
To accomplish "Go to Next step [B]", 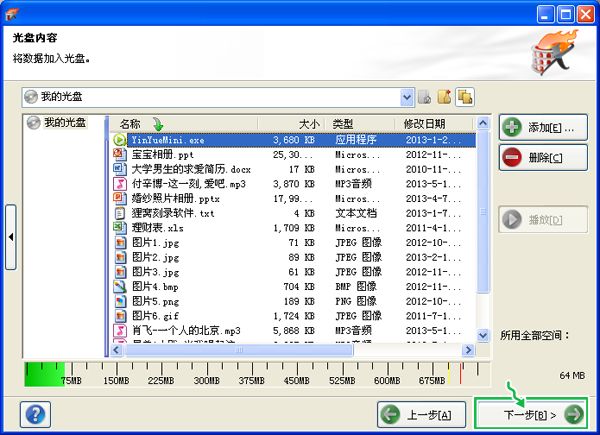I will click(531, 414).
